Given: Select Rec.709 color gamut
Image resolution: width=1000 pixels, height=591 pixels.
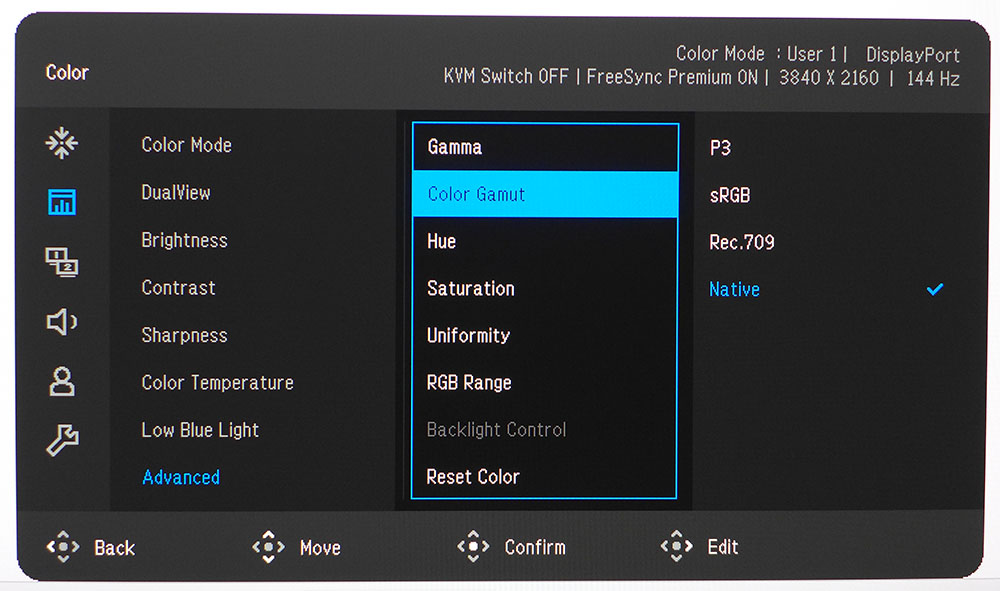Looking at the screenshot, I should tap(741, 242).
